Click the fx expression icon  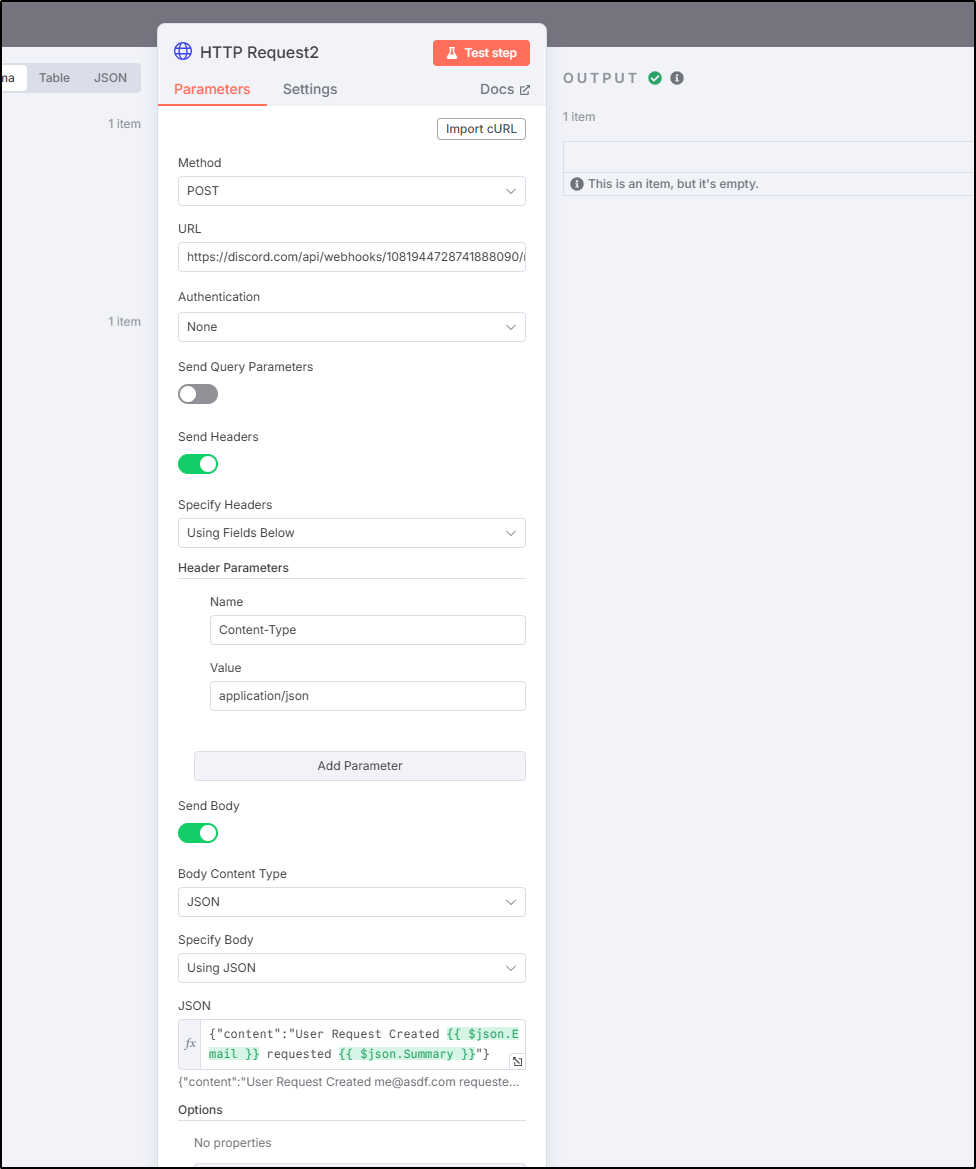190,1044
